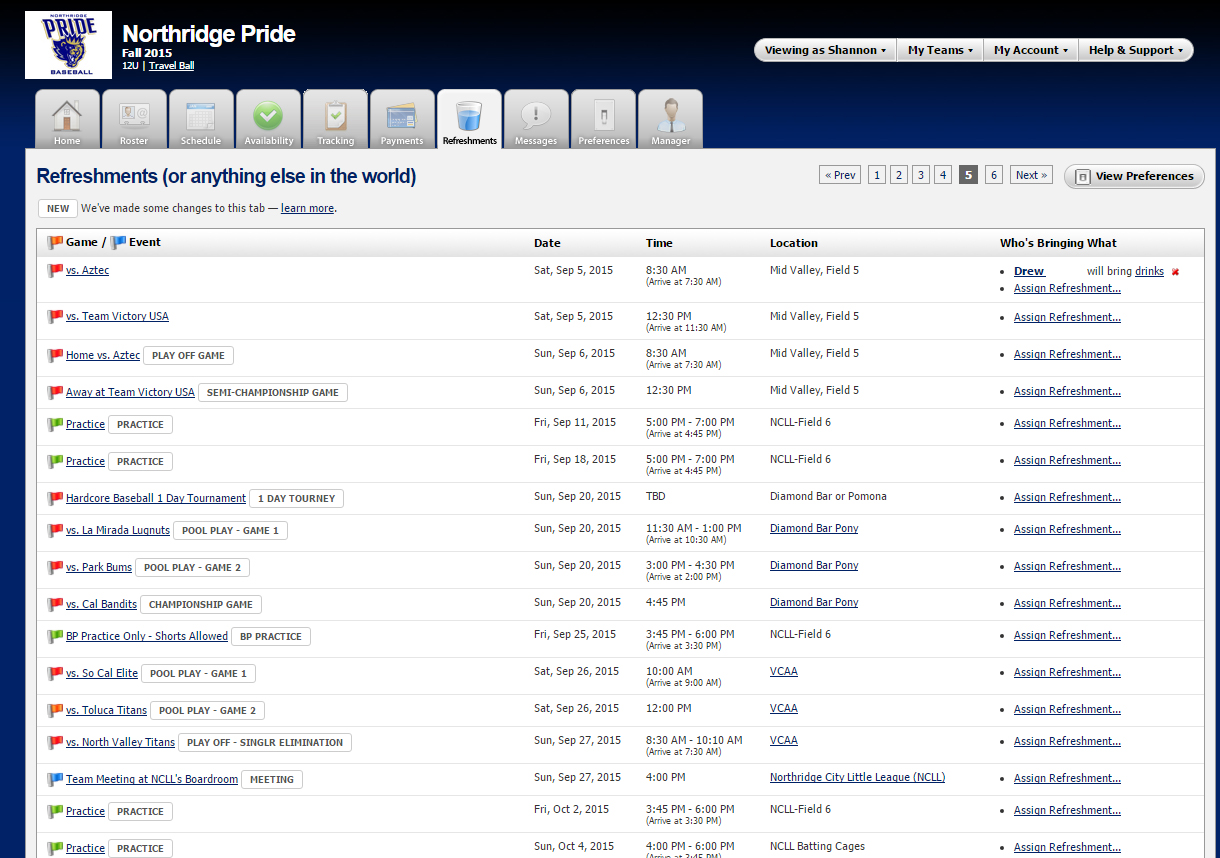The height and width of the screenshot is (858, 1220).
Task: Open the Manager tab icon
Action: click(670, 119)
